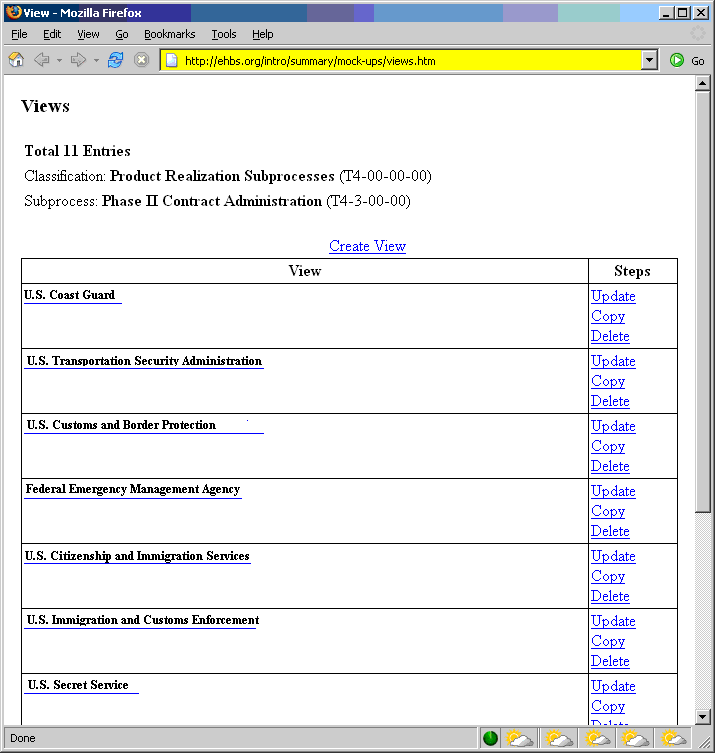Click the vertical scrollbar up arrow
Screen dimensions: 715x753
click(703, 83)
